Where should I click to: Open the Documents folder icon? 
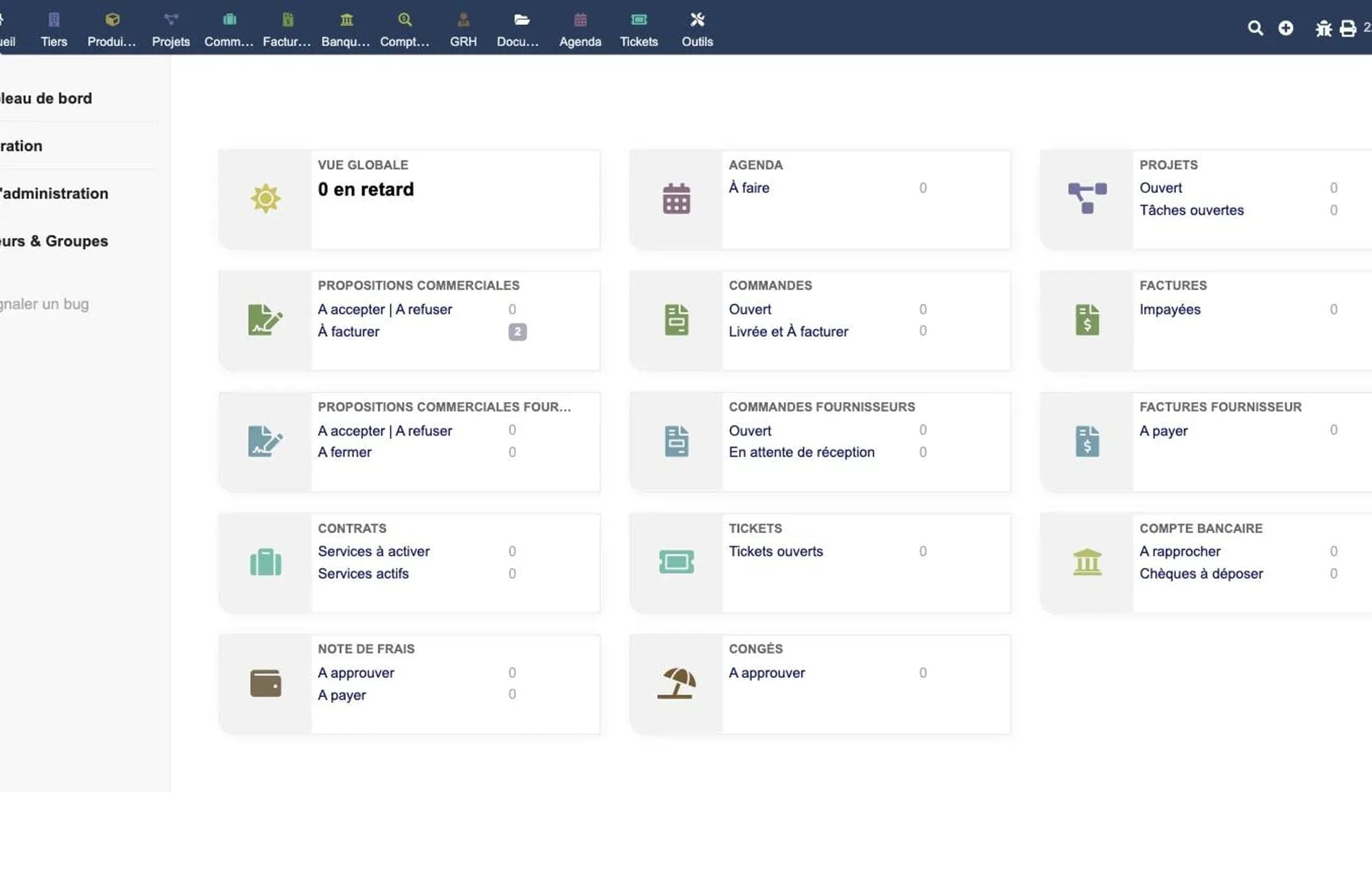coord(521,19)
